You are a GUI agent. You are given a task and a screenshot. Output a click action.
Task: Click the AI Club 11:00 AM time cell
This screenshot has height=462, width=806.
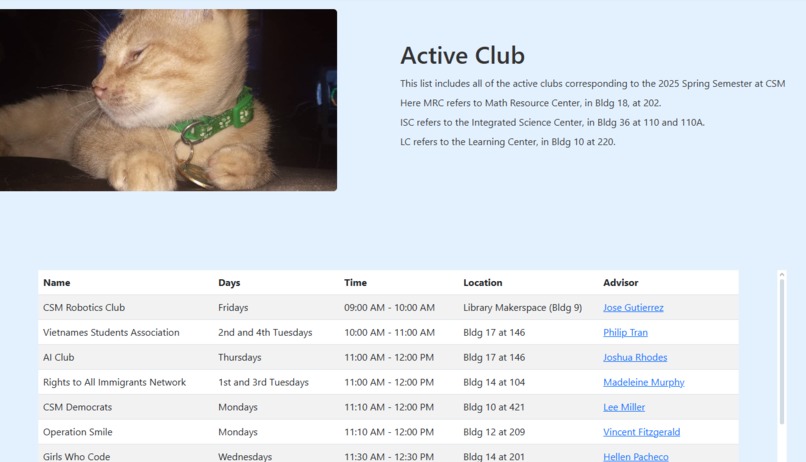tap(389, 357)
